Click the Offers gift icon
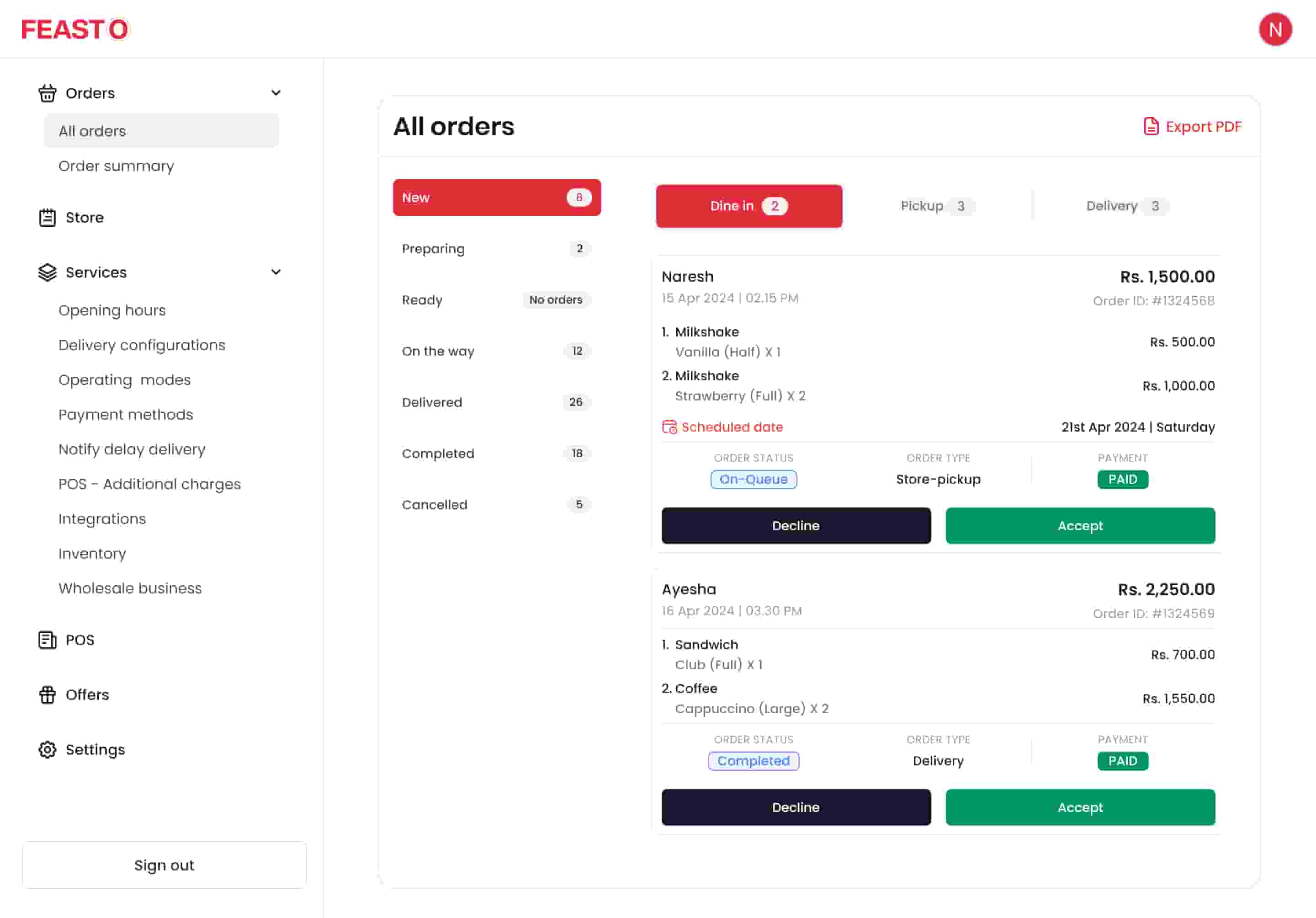The image size is (1316, 918). (x=47, y=694)
